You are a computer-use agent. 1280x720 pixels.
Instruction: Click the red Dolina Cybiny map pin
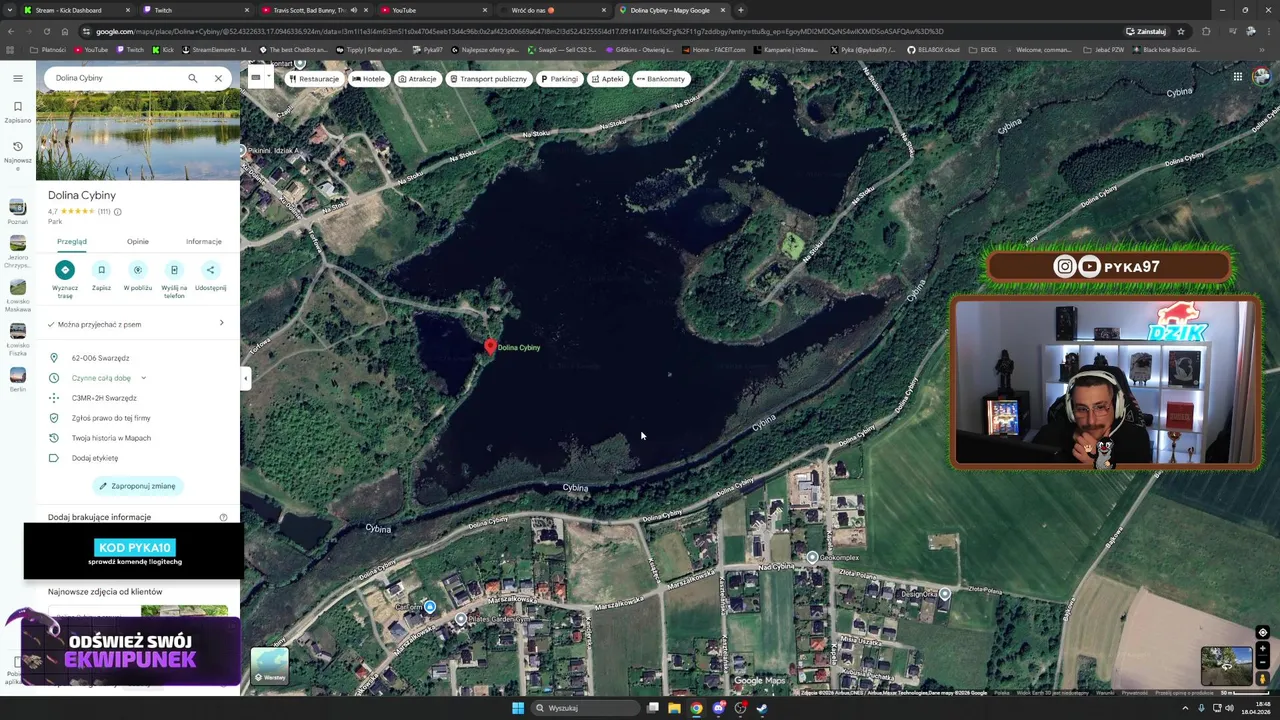pyautogui.click(x=490, y=346)
